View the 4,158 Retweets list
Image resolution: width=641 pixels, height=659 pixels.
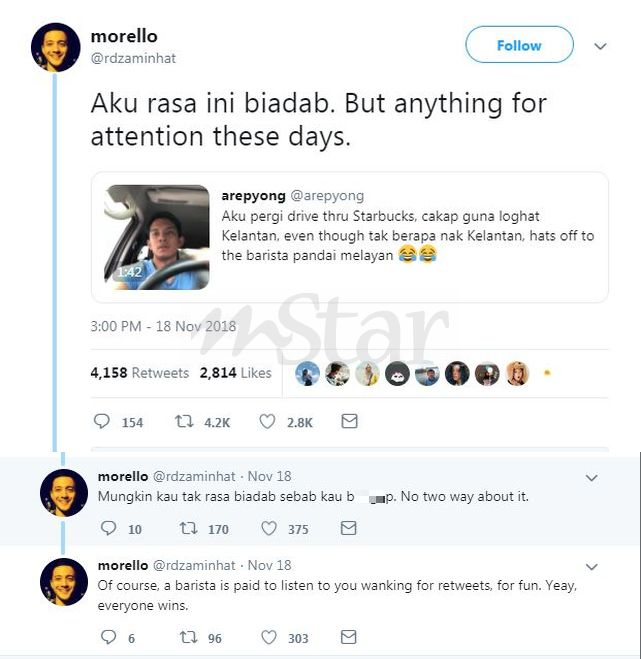click(x=139, y=373)
